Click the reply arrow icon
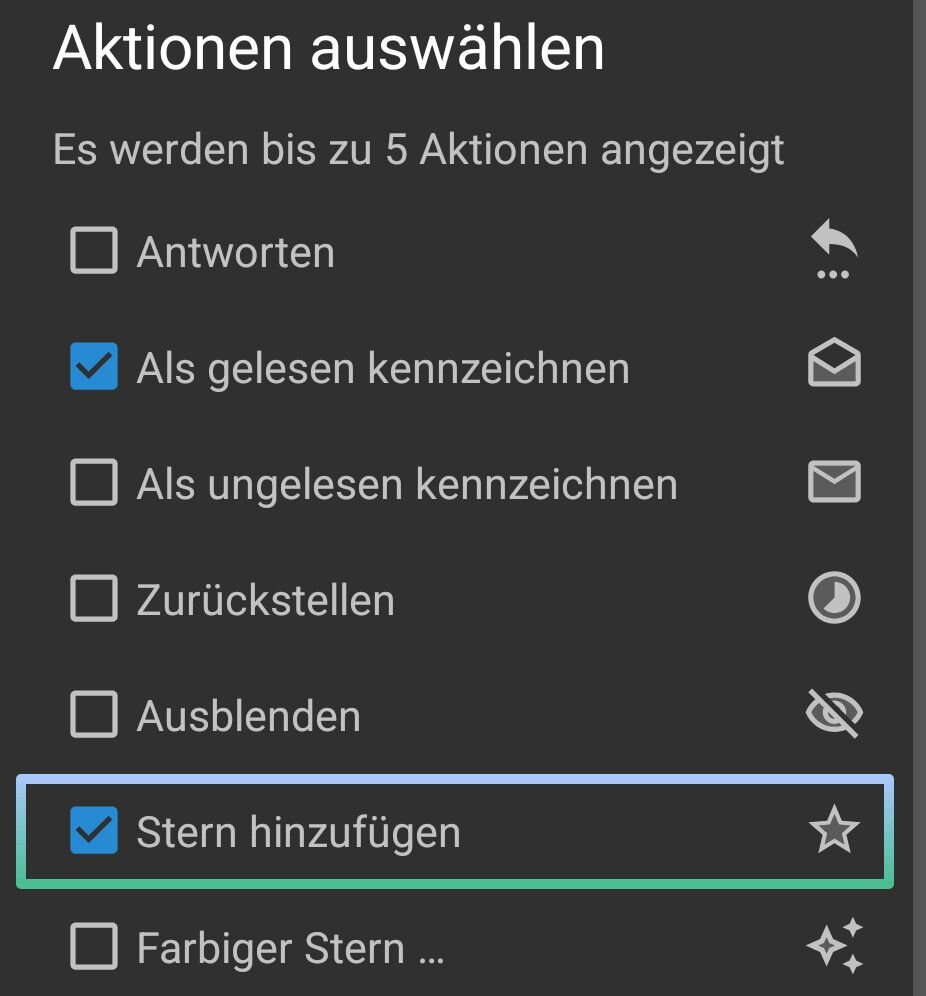The width and height of the screenshot is (926, 996). pyautogui.click(x=834, y=250)
